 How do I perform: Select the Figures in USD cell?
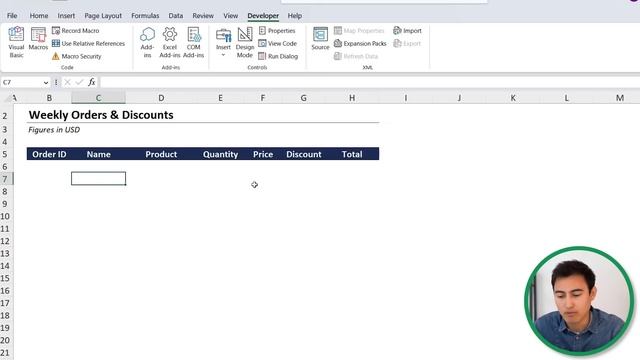point(54,130)
